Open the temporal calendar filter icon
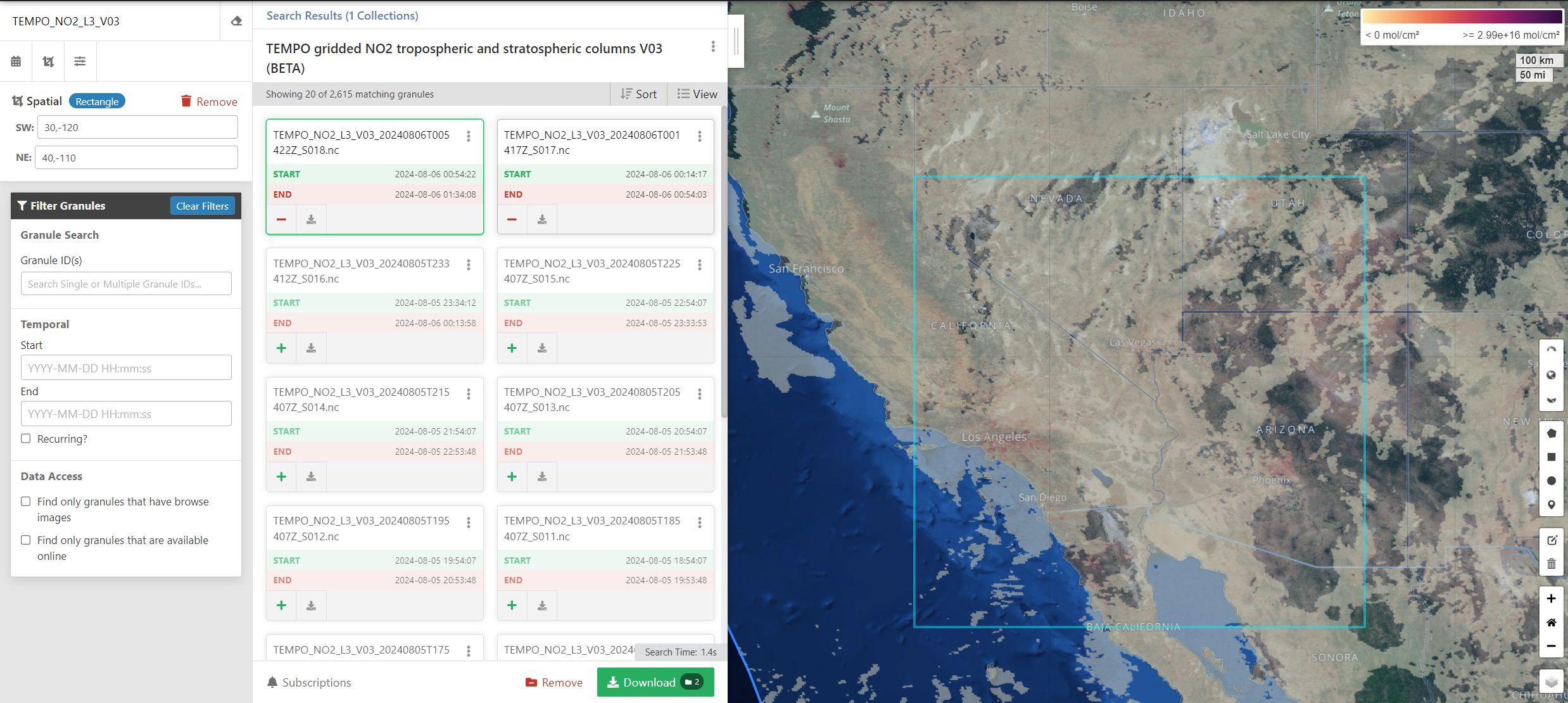 (16, 61)
